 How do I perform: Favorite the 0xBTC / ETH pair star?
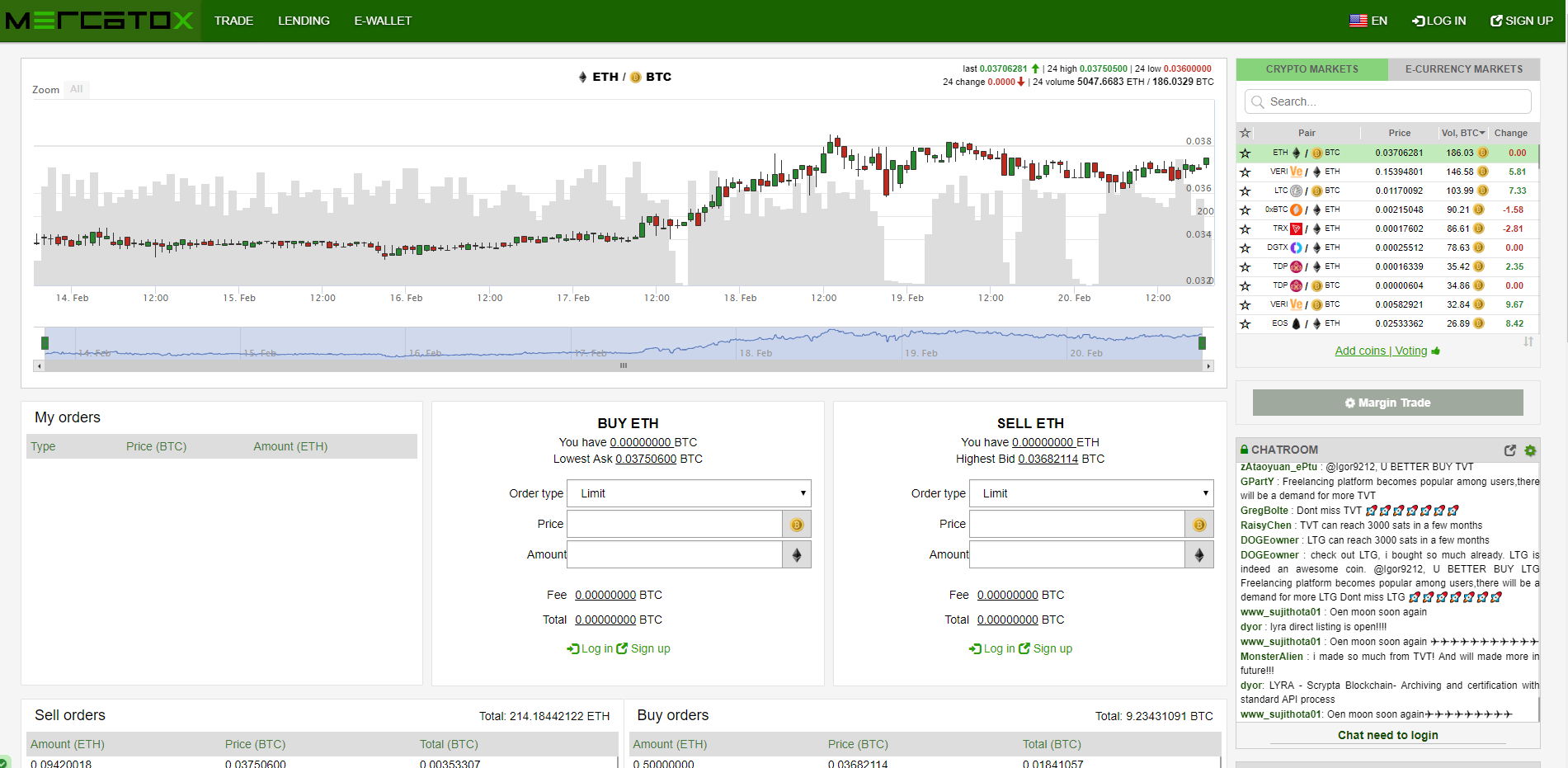point(1245,210)
